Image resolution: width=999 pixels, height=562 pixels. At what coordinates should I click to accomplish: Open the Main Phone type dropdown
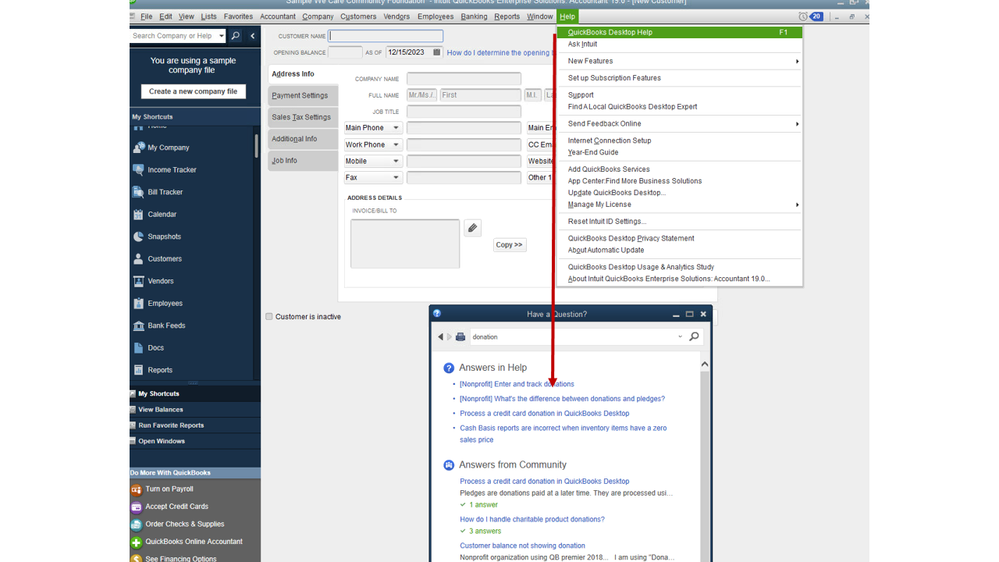pos(396,128)
